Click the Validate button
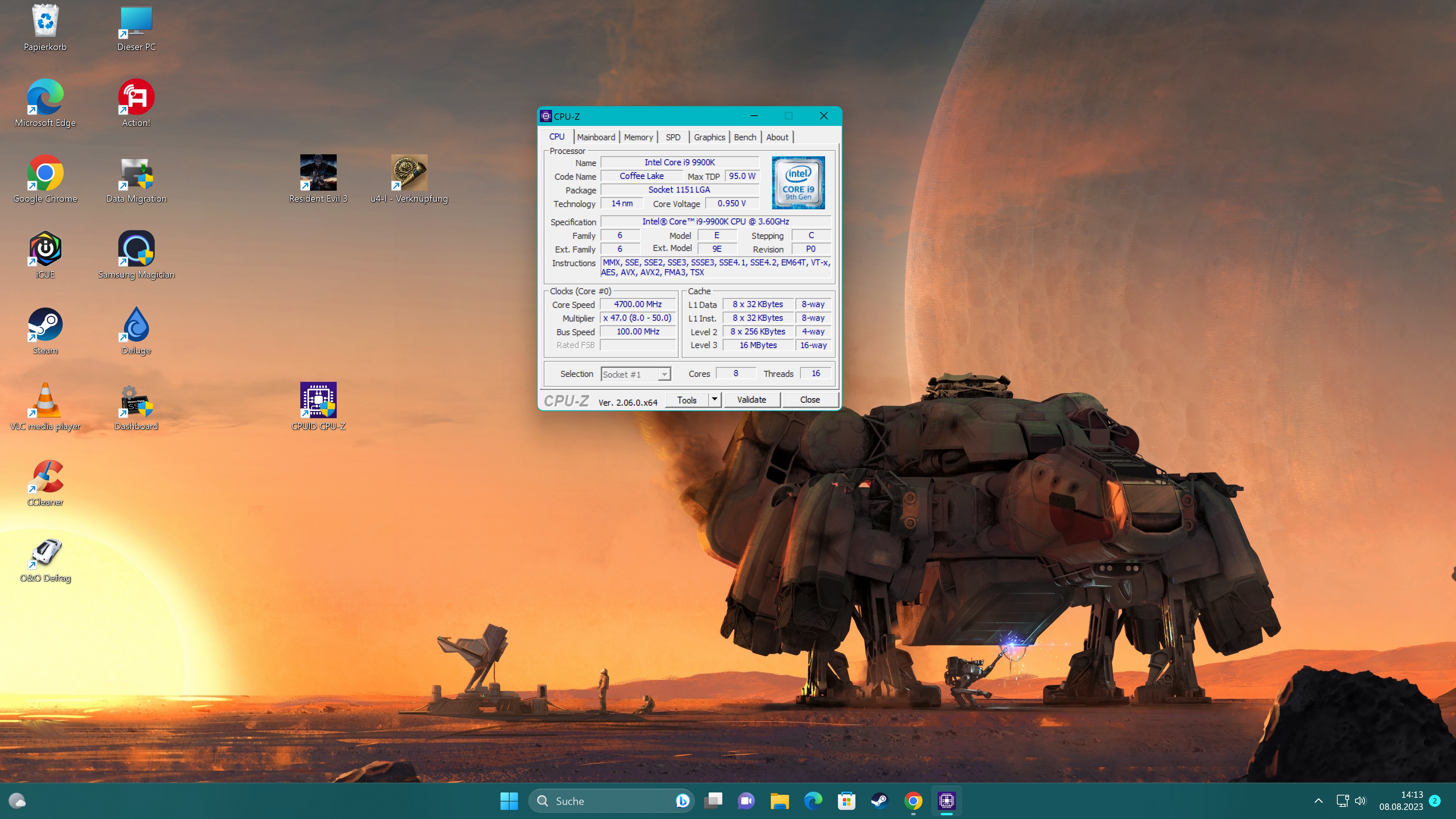Image resolution: width=1456 pixels, height=819 pixels. click(751, 400)
